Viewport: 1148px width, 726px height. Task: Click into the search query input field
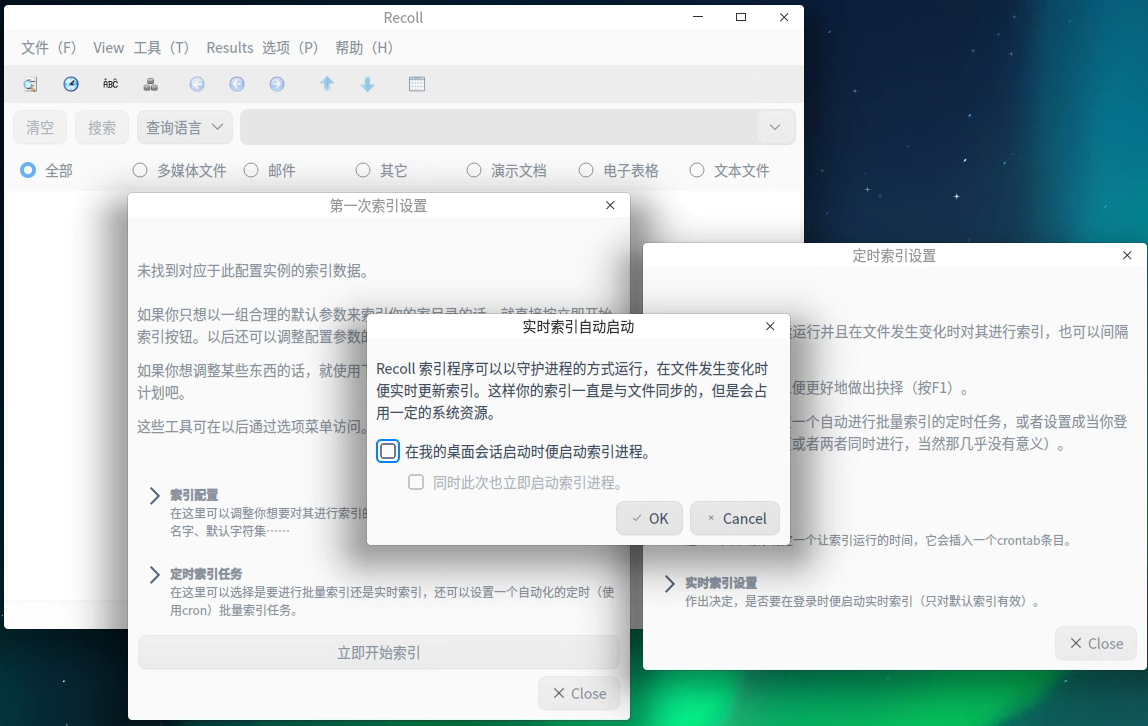point(501,127)
